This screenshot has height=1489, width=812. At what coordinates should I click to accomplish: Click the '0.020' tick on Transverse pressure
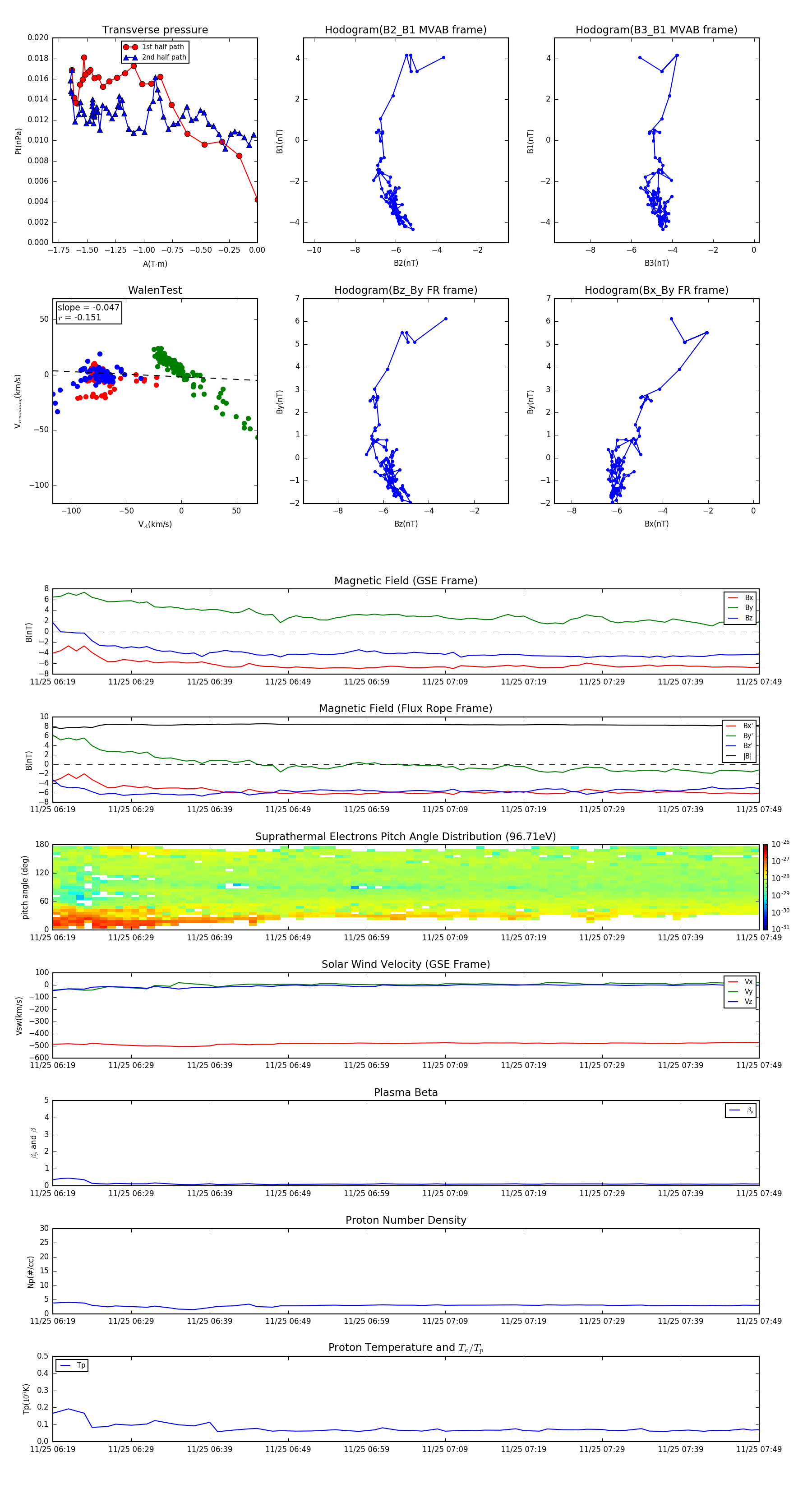tap(38, 37)
